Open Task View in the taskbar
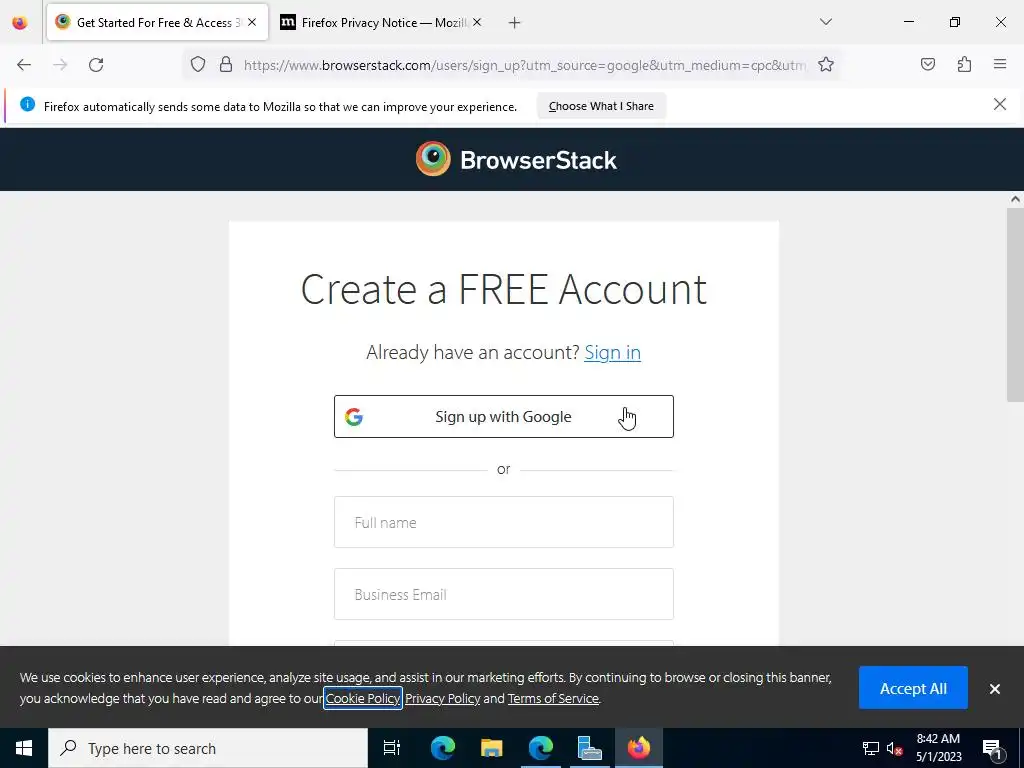 392,748
